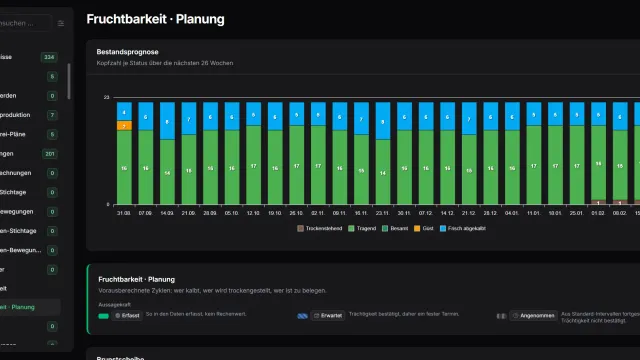This screenshot has width=640, height=360.
Task: Toggle the Besamt legend entry
Action: pos(395,229)
